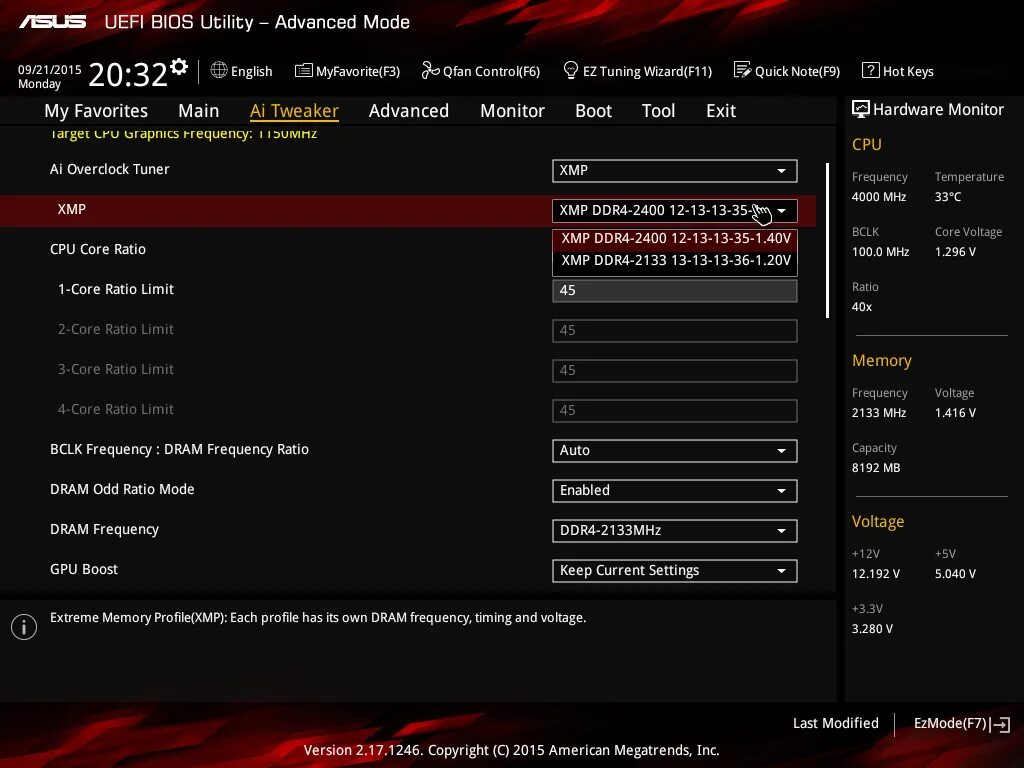1024x768 pixels.
Task: Launch EZ Tuning Wizard bulb icon
Action: (x=570, y=71)
